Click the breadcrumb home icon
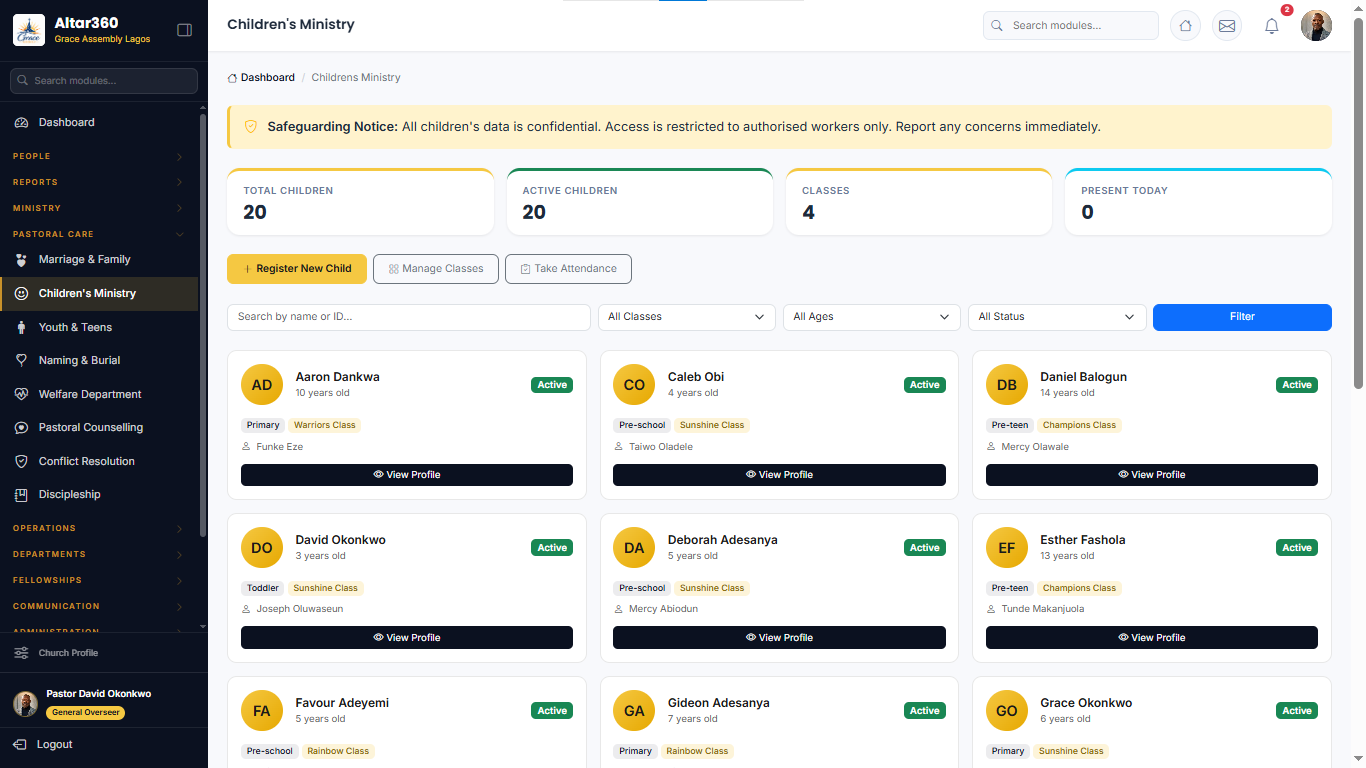The height and width of the screenshot is (768, 1366). click(232, 78)
